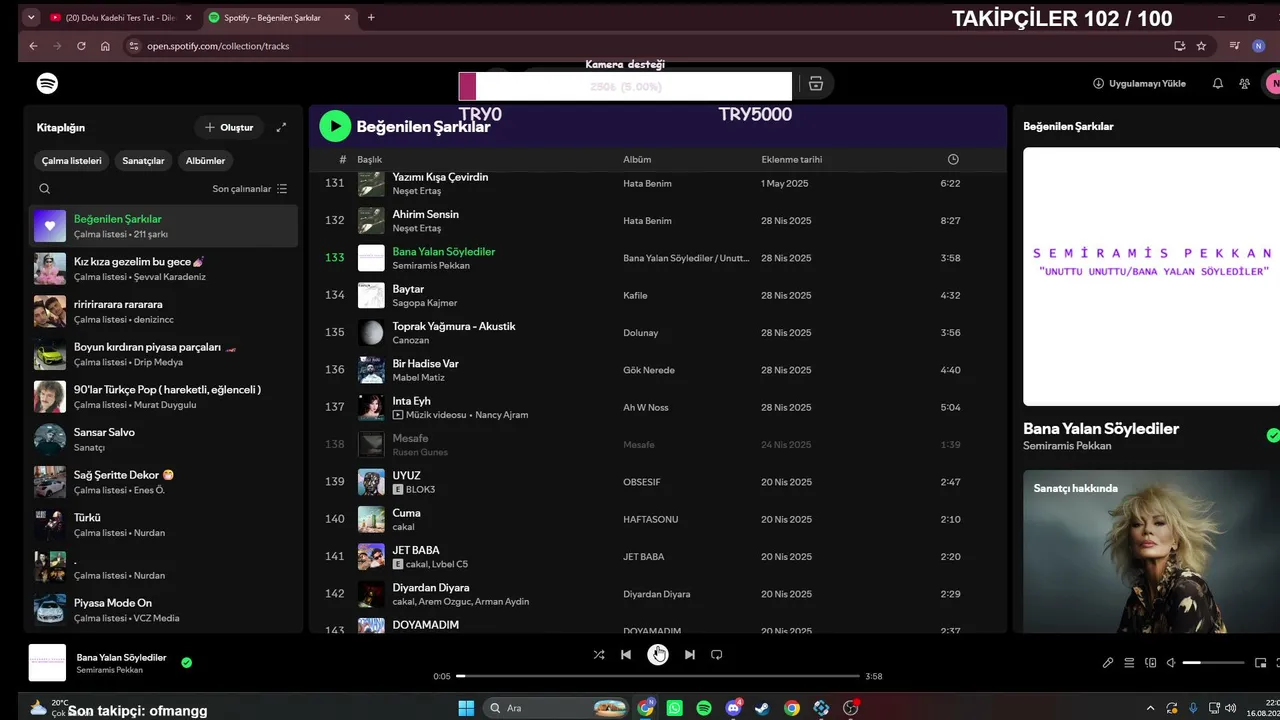Open the Sansar Salvo artist page
Screen dimensions: 1280x720
coord(163,439)
